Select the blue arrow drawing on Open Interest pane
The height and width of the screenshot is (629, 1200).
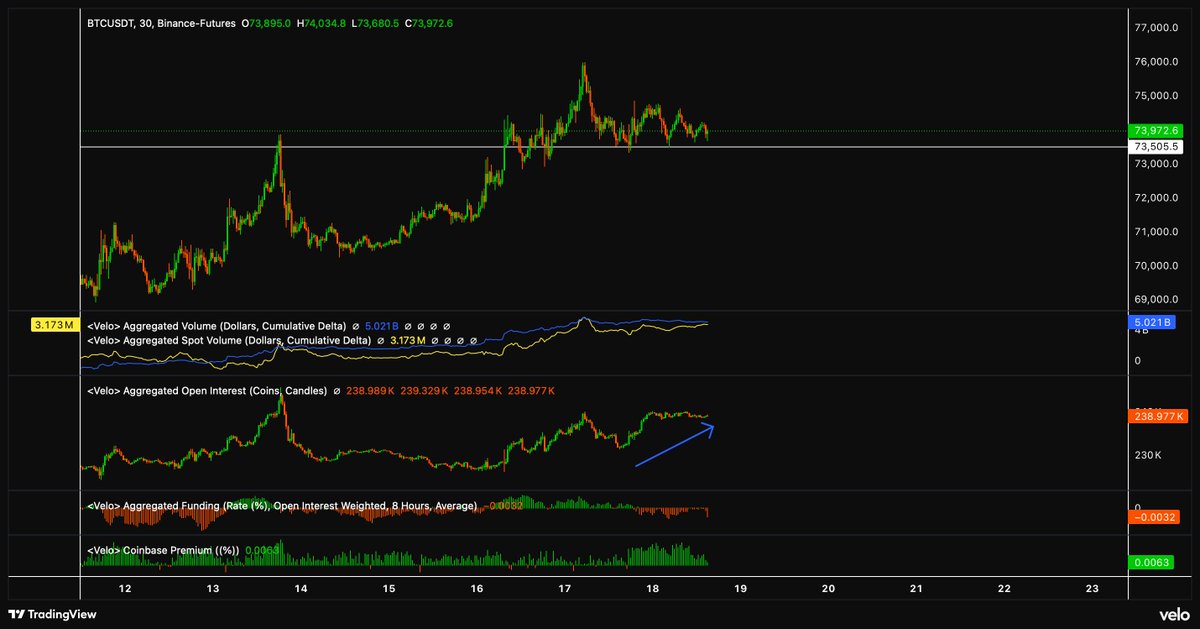(675, 446)
